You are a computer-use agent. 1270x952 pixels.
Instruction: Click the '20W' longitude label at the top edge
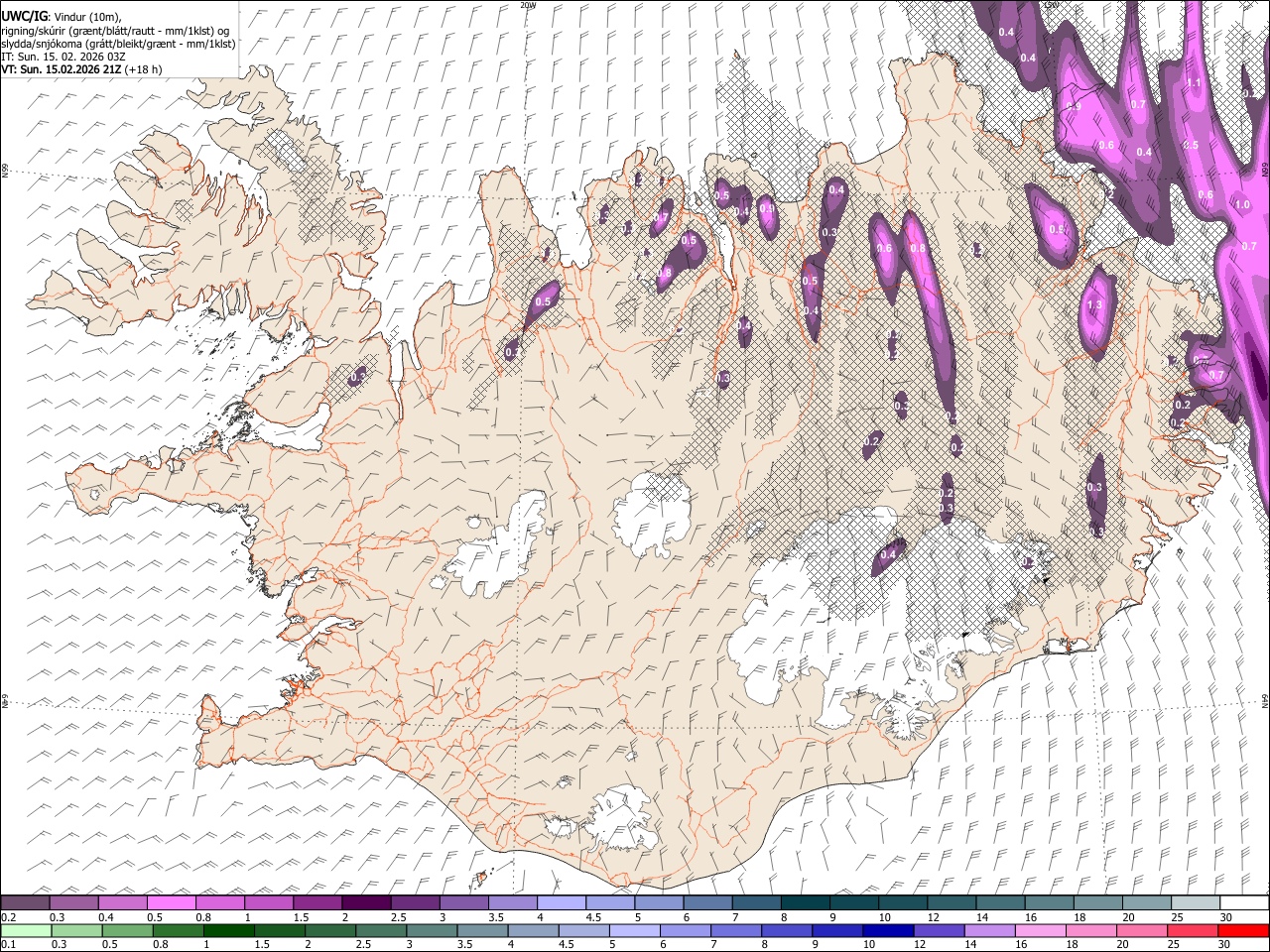[x=529, y=5]
